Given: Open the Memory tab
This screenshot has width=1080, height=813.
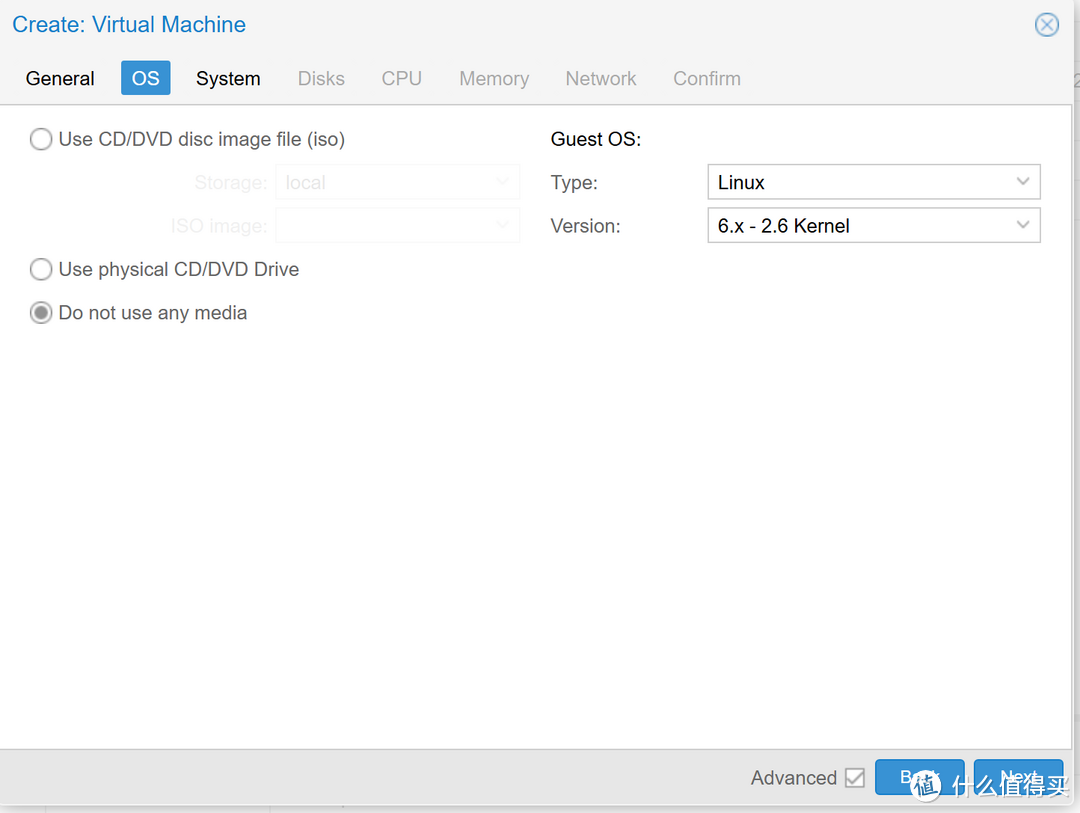Looking at the screenshot, I should point(494,78).
